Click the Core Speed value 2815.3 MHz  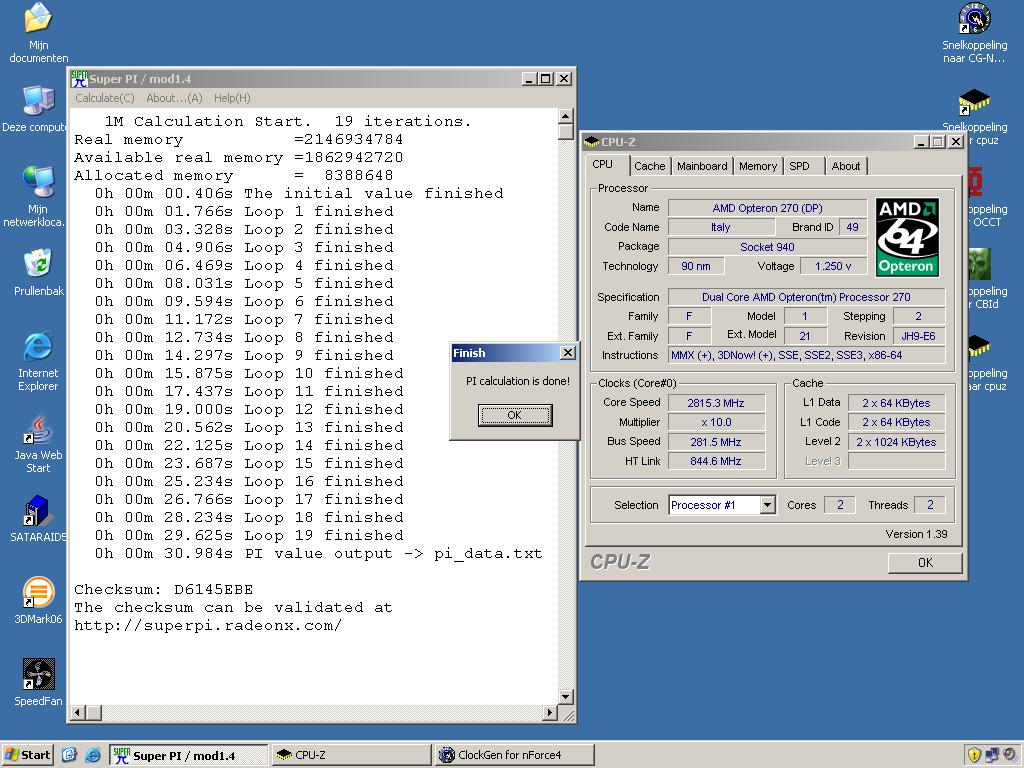point(716,403)
